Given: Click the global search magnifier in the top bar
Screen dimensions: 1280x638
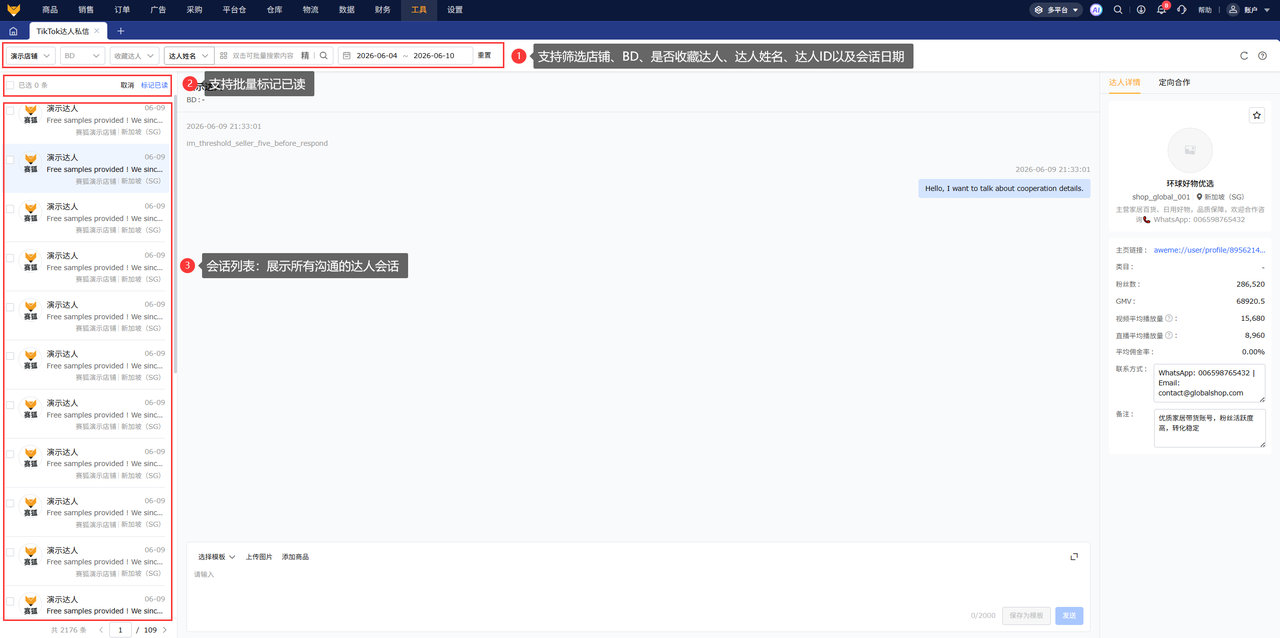Looking at the screenshot, I should [x=1118, y=10].
